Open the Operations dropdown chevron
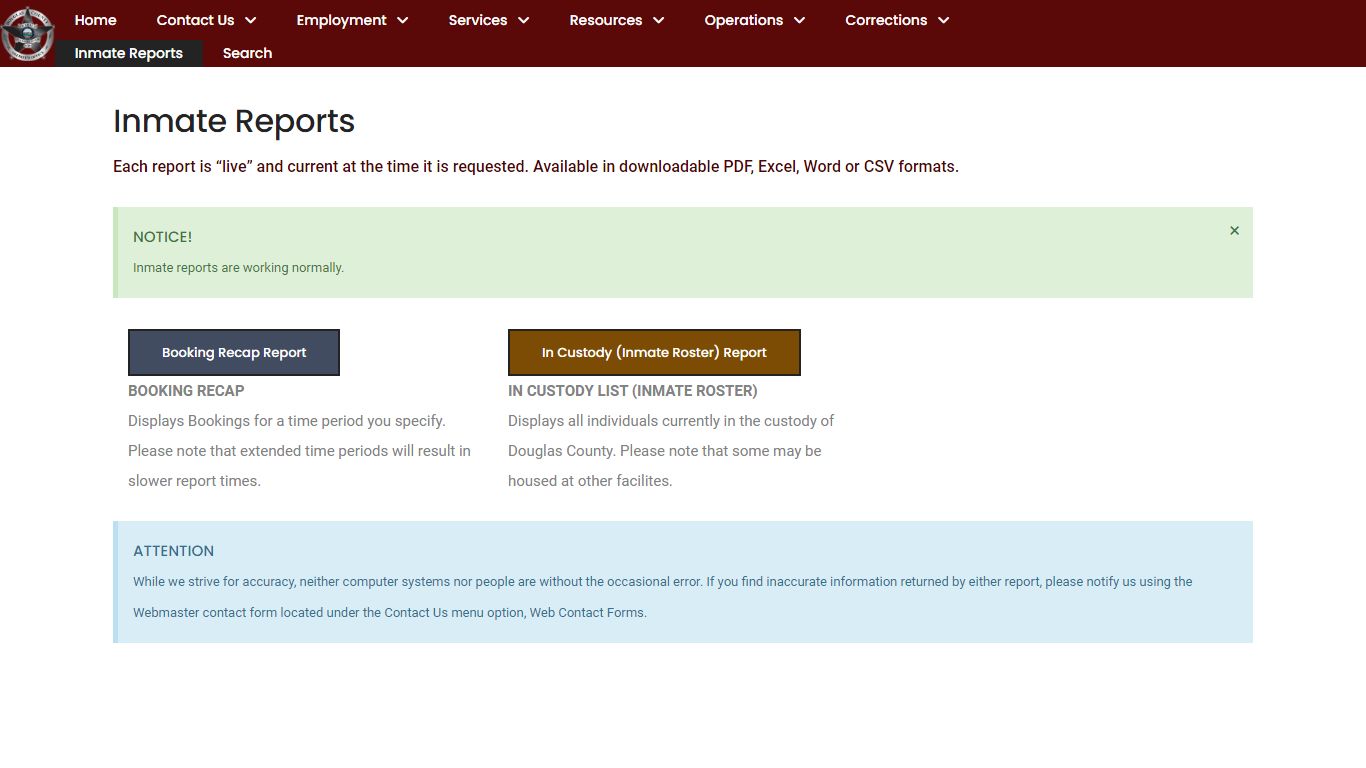The width and height of the screenshot is (1366, 768). 799,20
